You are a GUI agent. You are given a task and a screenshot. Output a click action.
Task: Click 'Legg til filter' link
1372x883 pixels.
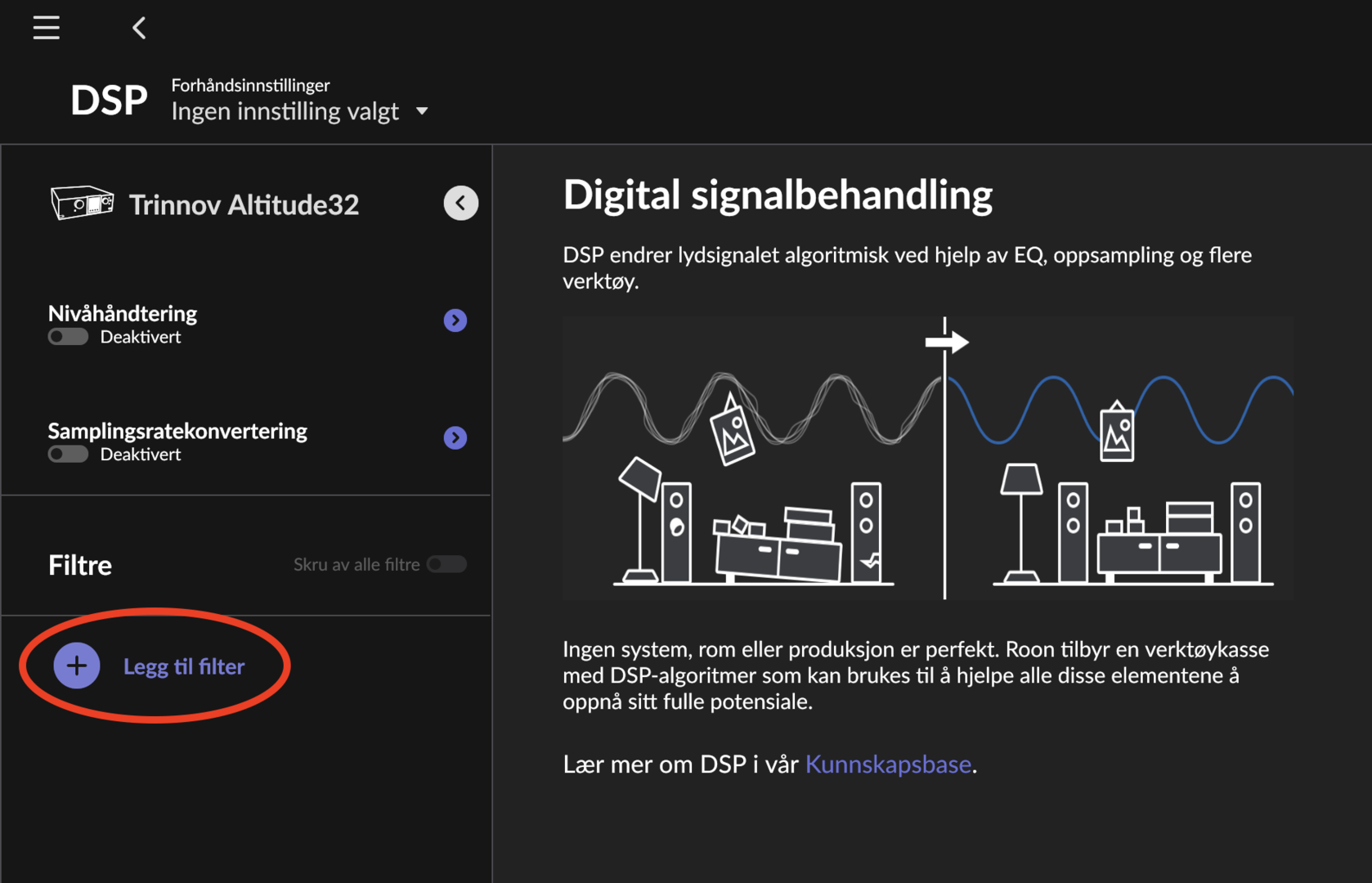(184, 666)
